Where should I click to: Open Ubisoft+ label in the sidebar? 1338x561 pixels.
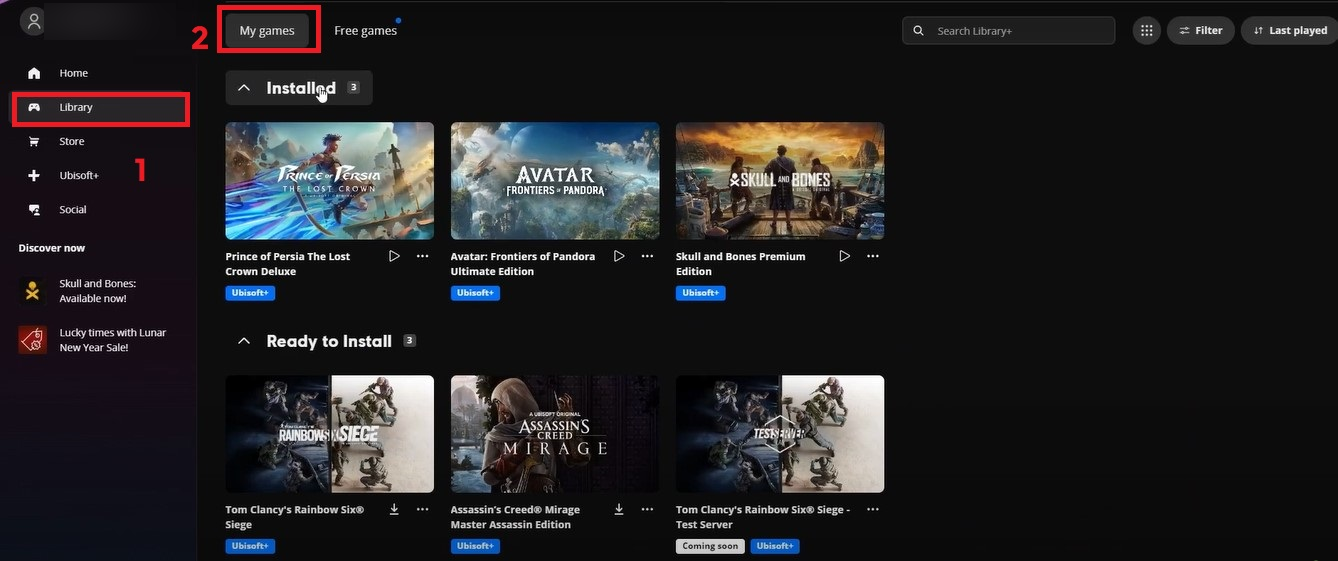[79, 175]
